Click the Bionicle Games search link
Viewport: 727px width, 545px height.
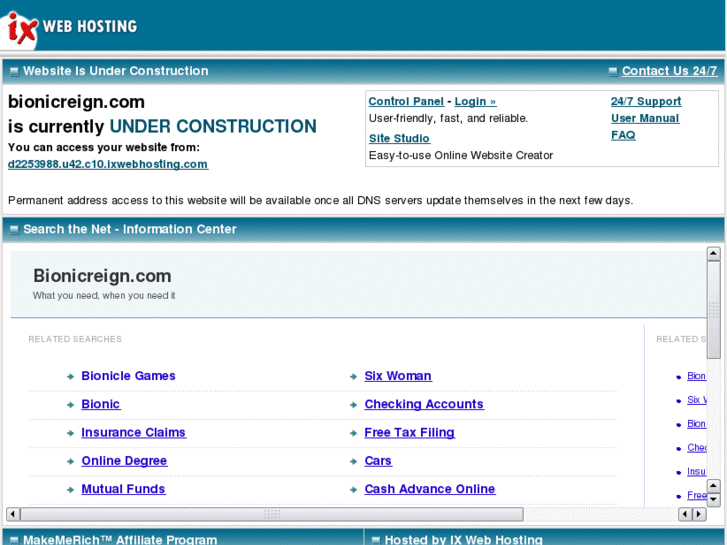point(128,376)
